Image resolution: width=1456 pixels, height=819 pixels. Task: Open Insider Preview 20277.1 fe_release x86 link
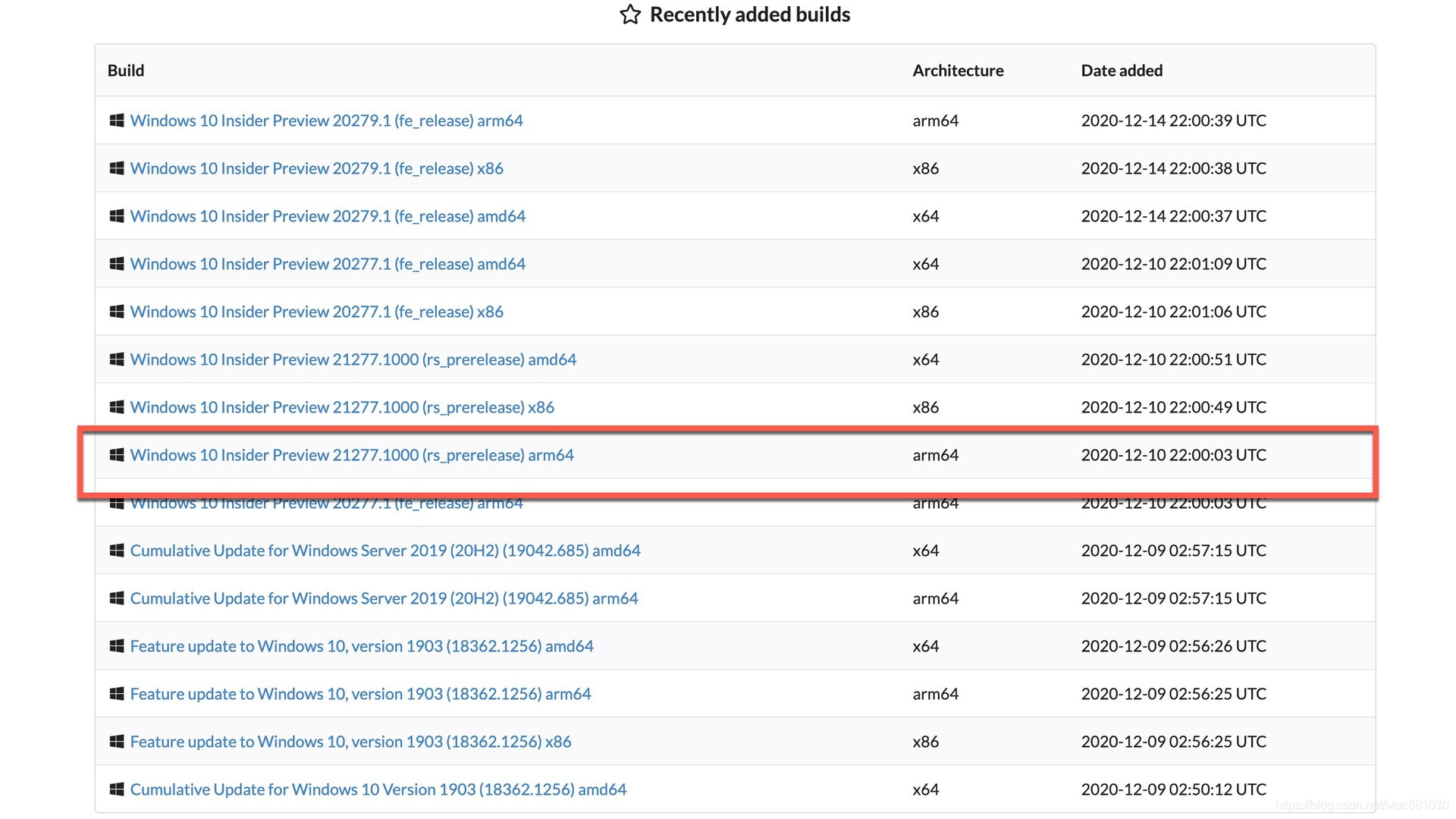(316, 312)
